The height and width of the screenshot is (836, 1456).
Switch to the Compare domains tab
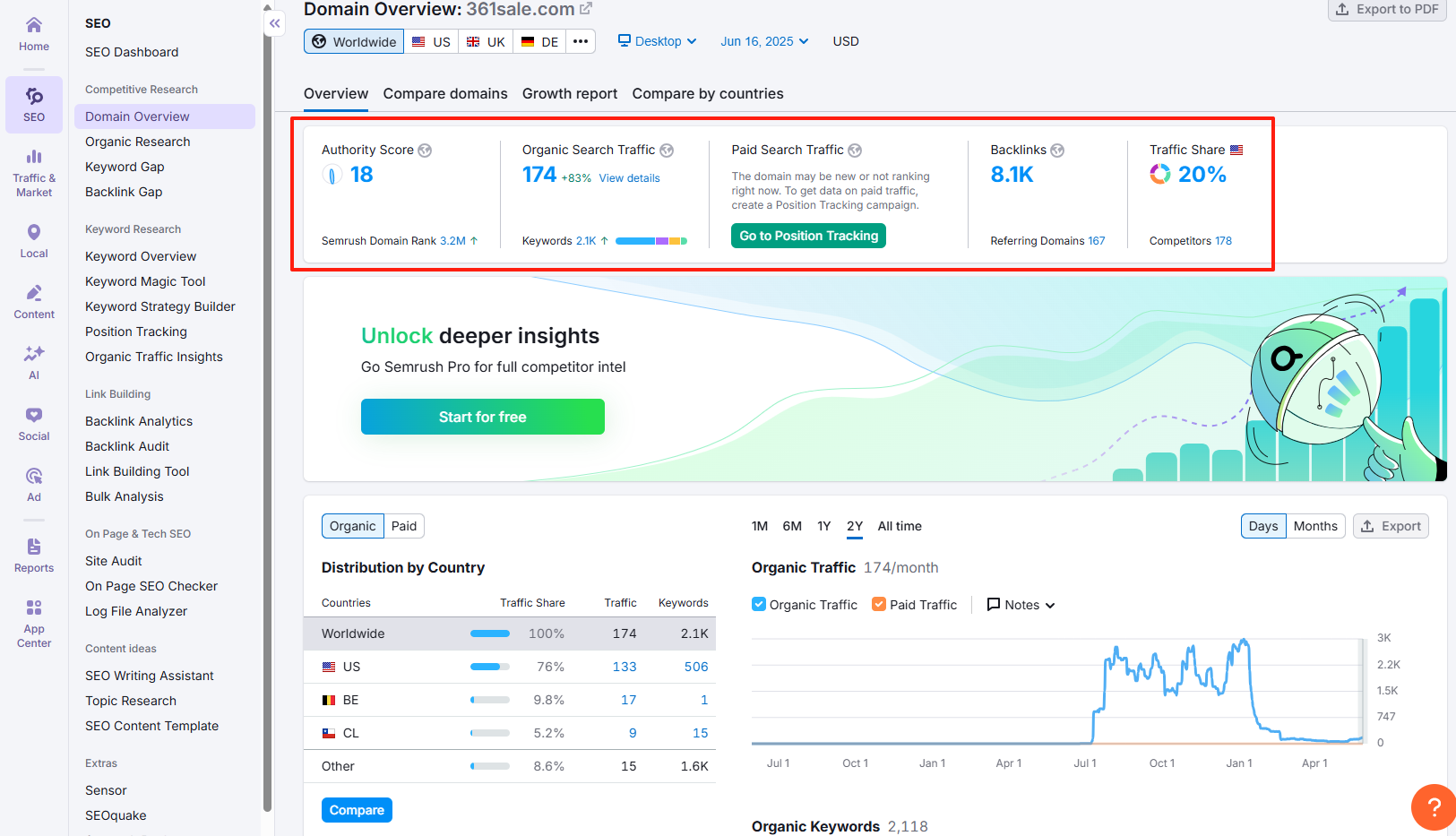(x=445, y=93)
